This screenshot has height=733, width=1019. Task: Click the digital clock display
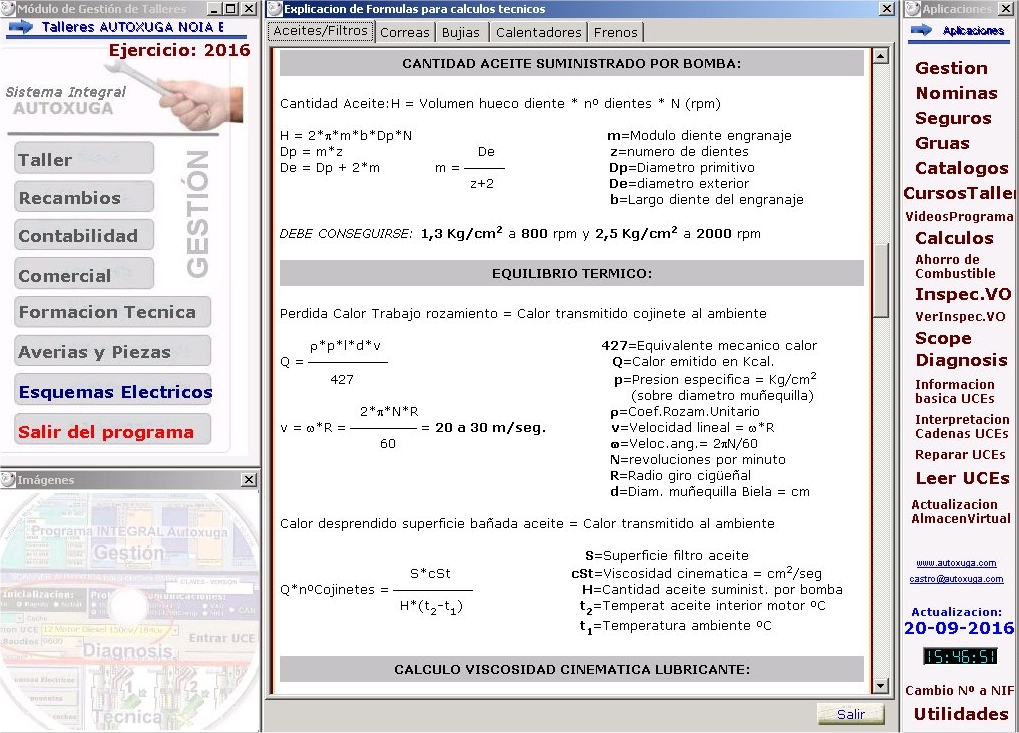pyautogui.click(x=960, y=656)
